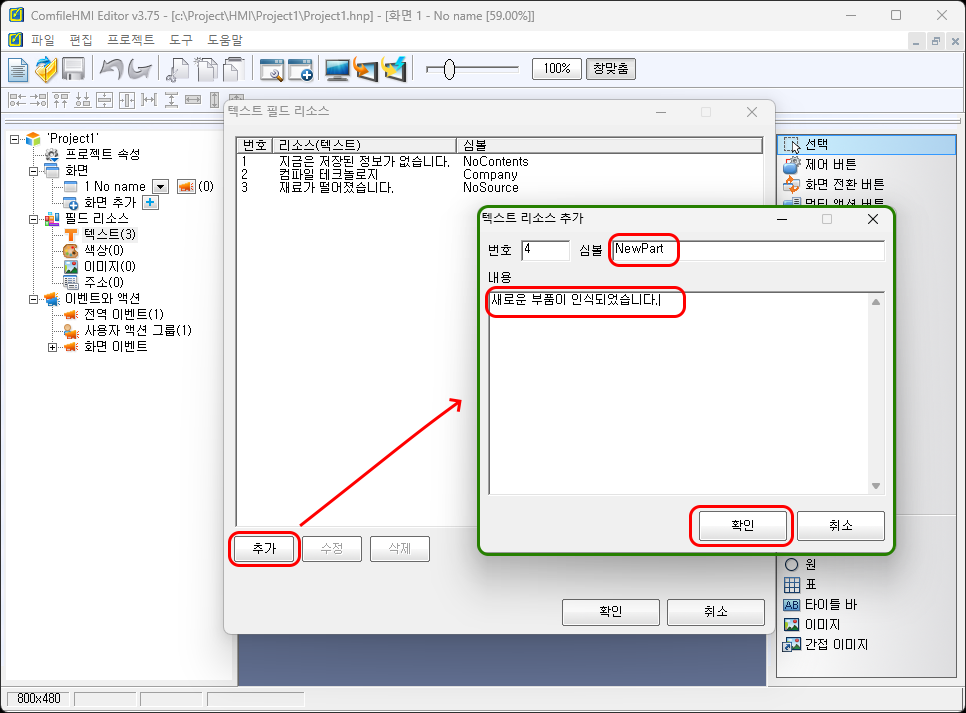Viewport: 966px width, 713px height.
Task: Click the screen preview magnifier toolbar icon
Action: 272,69
